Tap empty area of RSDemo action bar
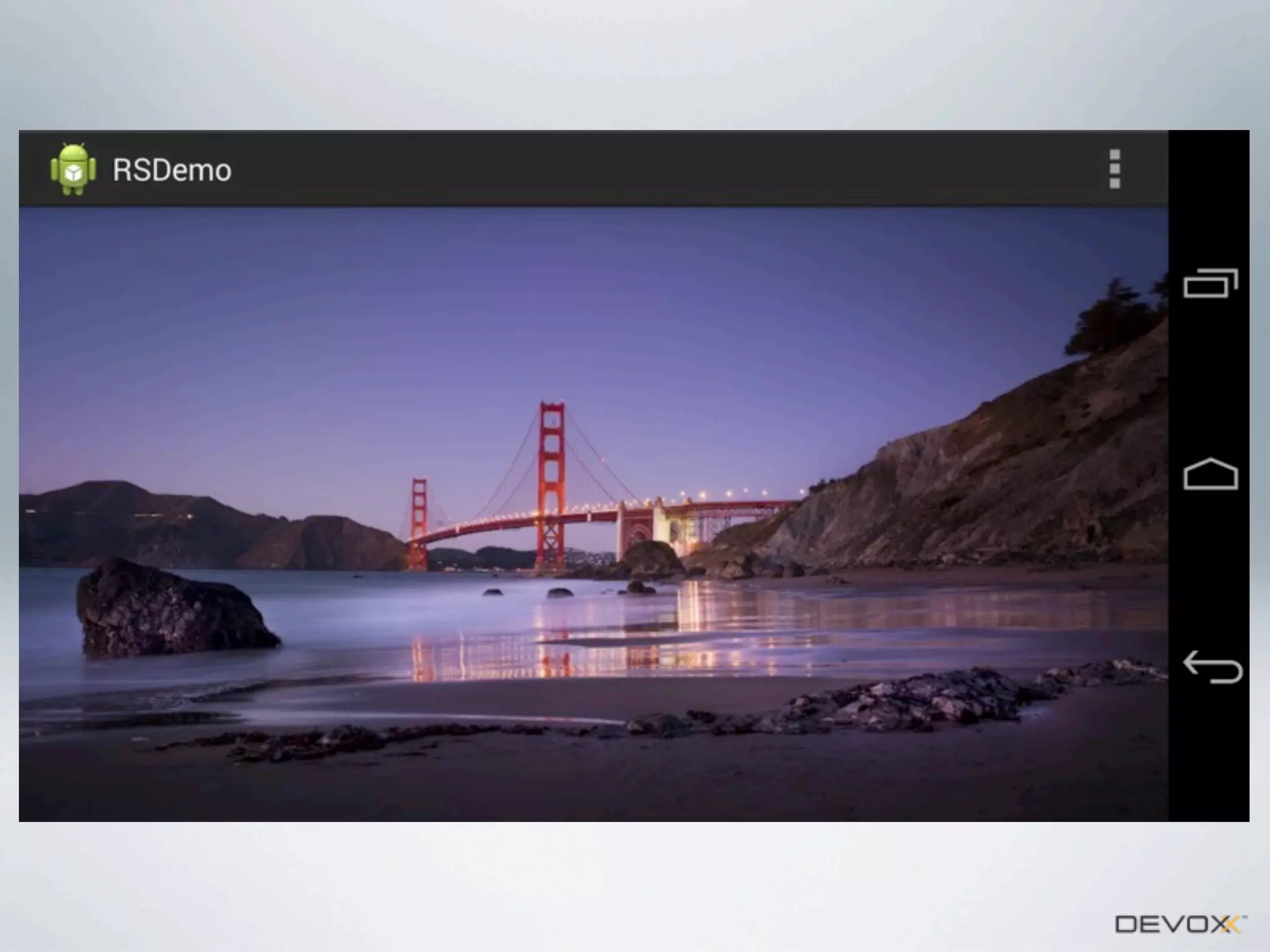Image resolution: width=1270 pixels, height=952 pixels. pos(620,169)
